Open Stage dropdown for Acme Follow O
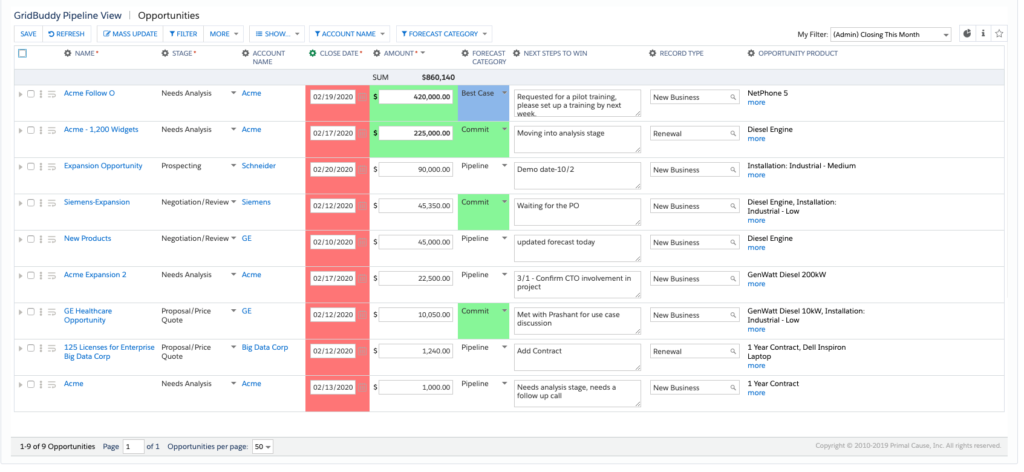 click(x=234, y=93)
